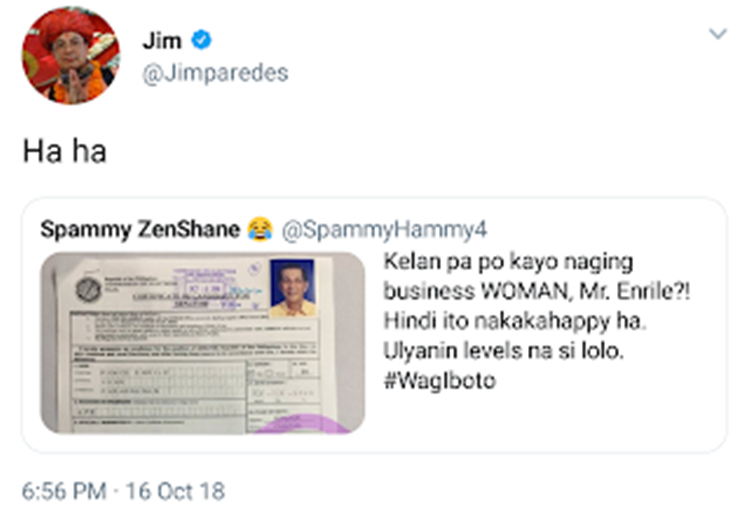
Task: Click the purple stamp on the form image
Action: pyautogui.click(x=302, y=424)
